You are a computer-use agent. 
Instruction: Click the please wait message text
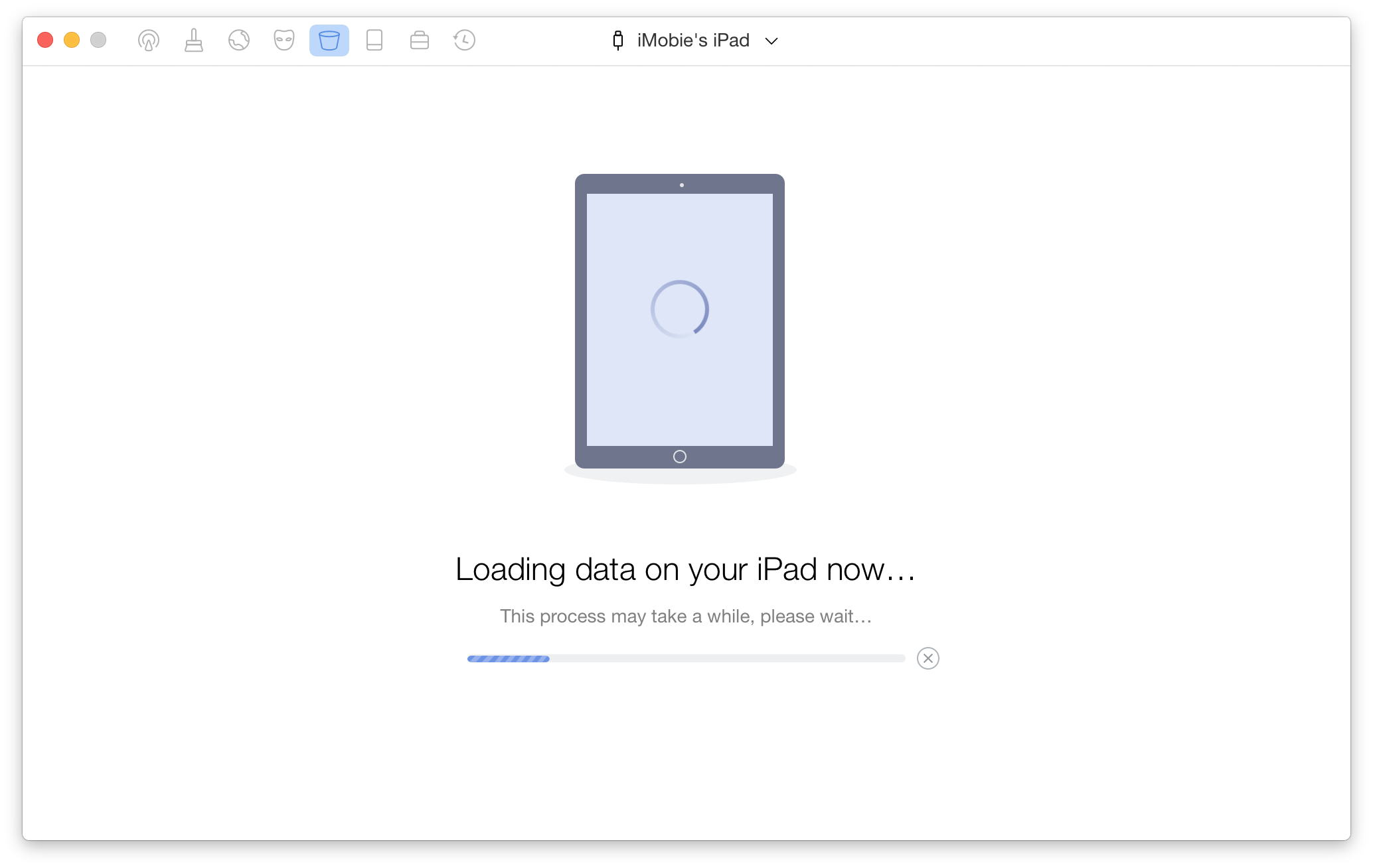click(686, 616)
